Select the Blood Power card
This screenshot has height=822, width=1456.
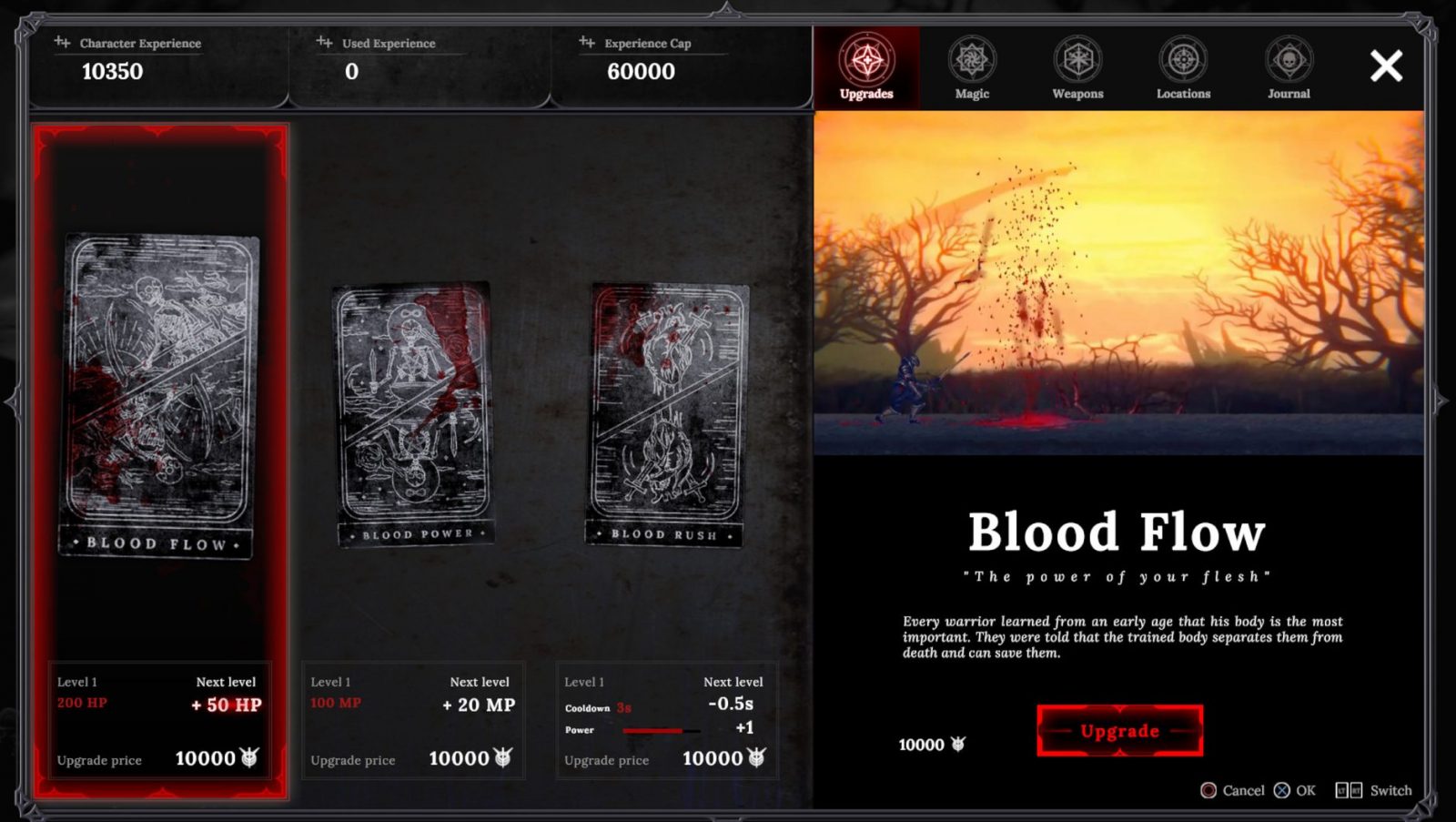pyautogui.click(x=413, y=414)
